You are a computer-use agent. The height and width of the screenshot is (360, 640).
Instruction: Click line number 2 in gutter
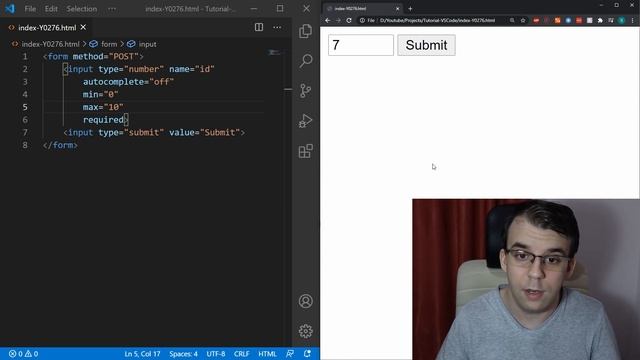pos(25,69)
